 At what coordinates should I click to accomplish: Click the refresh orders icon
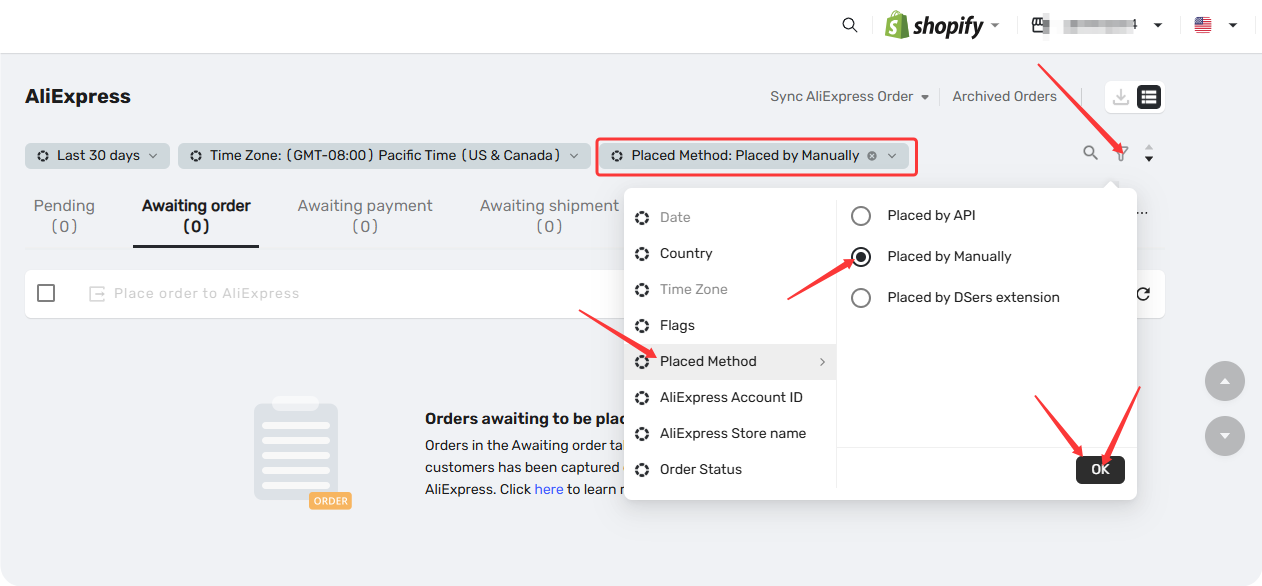[x=1143, y=294]
